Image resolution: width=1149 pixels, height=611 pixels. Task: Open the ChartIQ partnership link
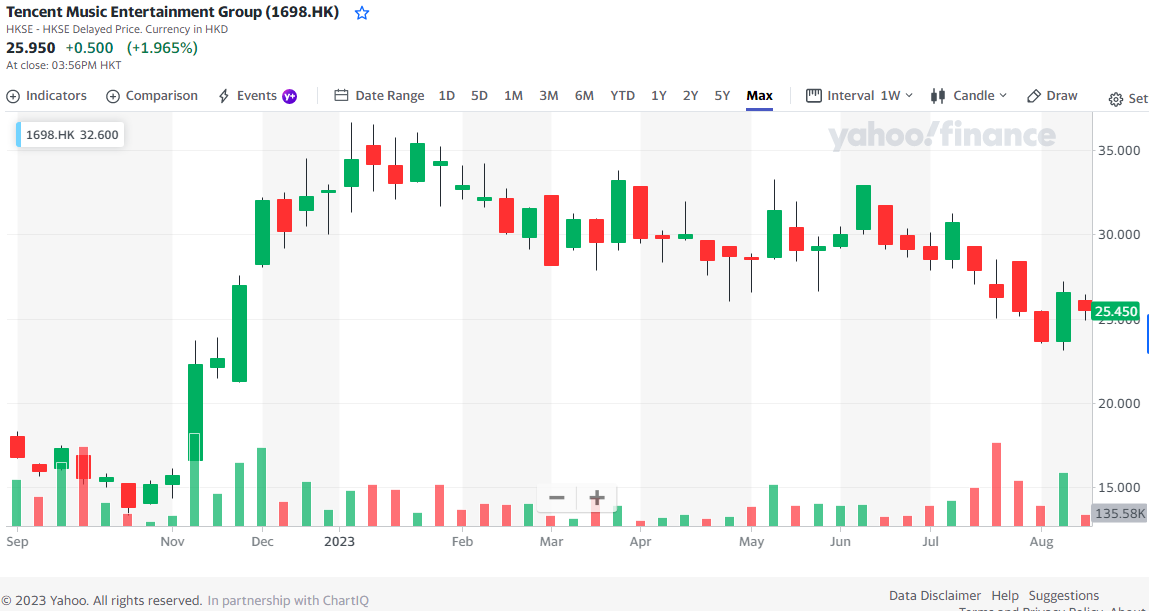[x=288, y=601]
